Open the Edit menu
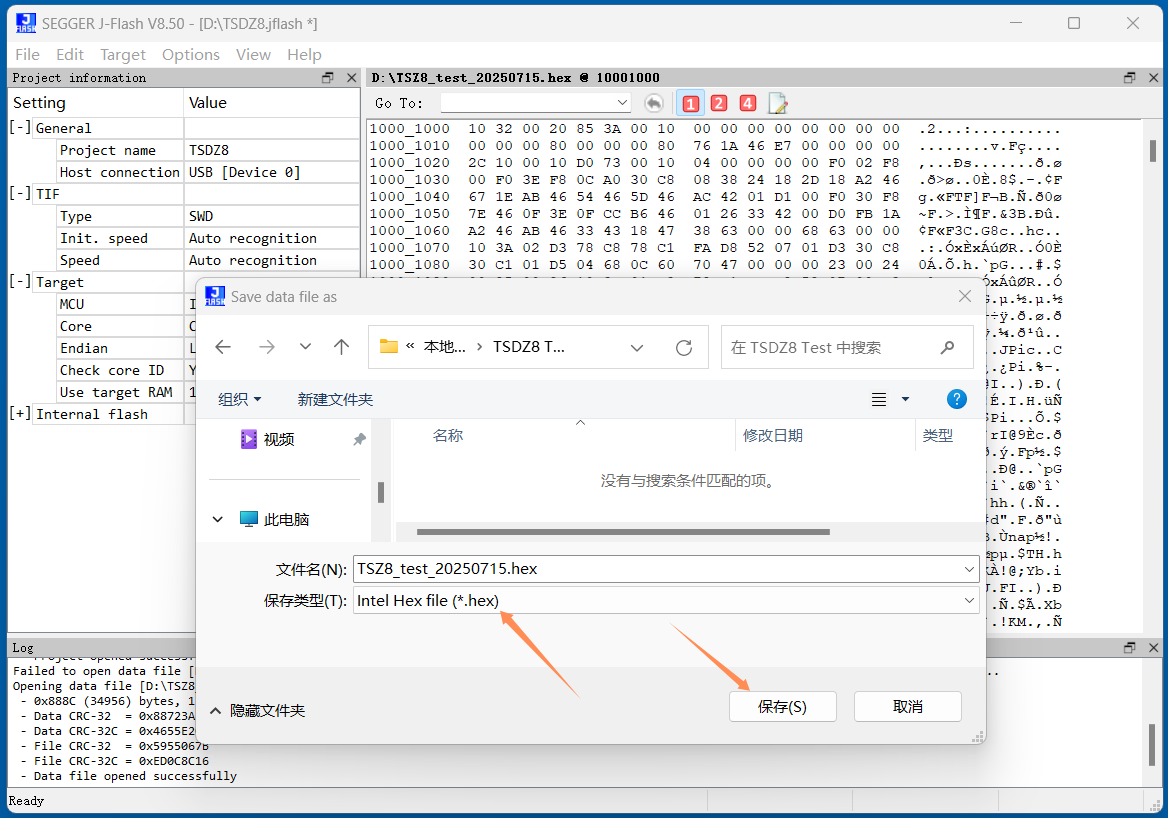This screenshot has width=1168, height=818. pos(70,54)
